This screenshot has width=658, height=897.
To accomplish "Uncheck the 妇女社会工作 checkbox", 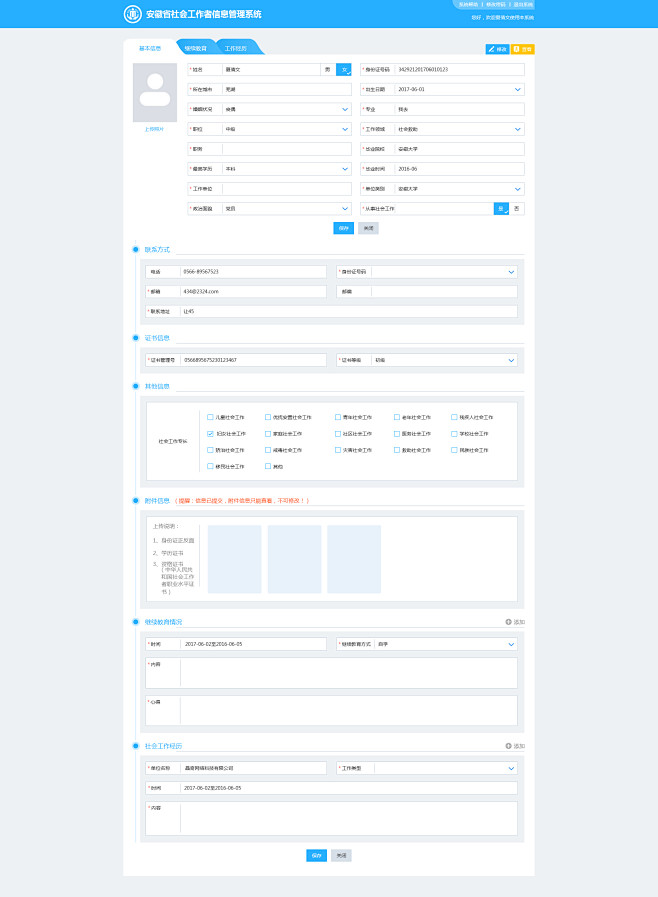I will 210,434.
